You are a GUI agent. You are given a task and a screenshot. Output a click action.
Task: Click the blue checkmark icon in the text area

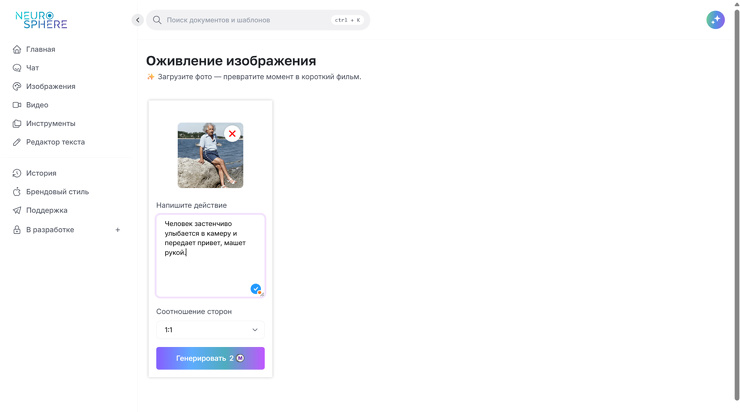pos(256,289)
